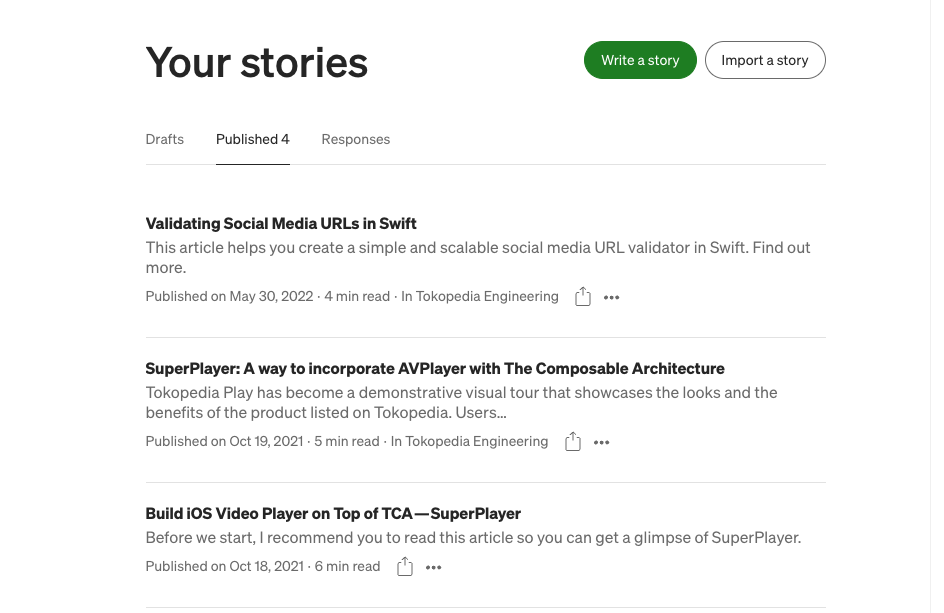The height and width of the screenshot is (613, 944).
Task: Open Tokopedia Engineering link under Oct 19 story
Action: coord(477,441)
